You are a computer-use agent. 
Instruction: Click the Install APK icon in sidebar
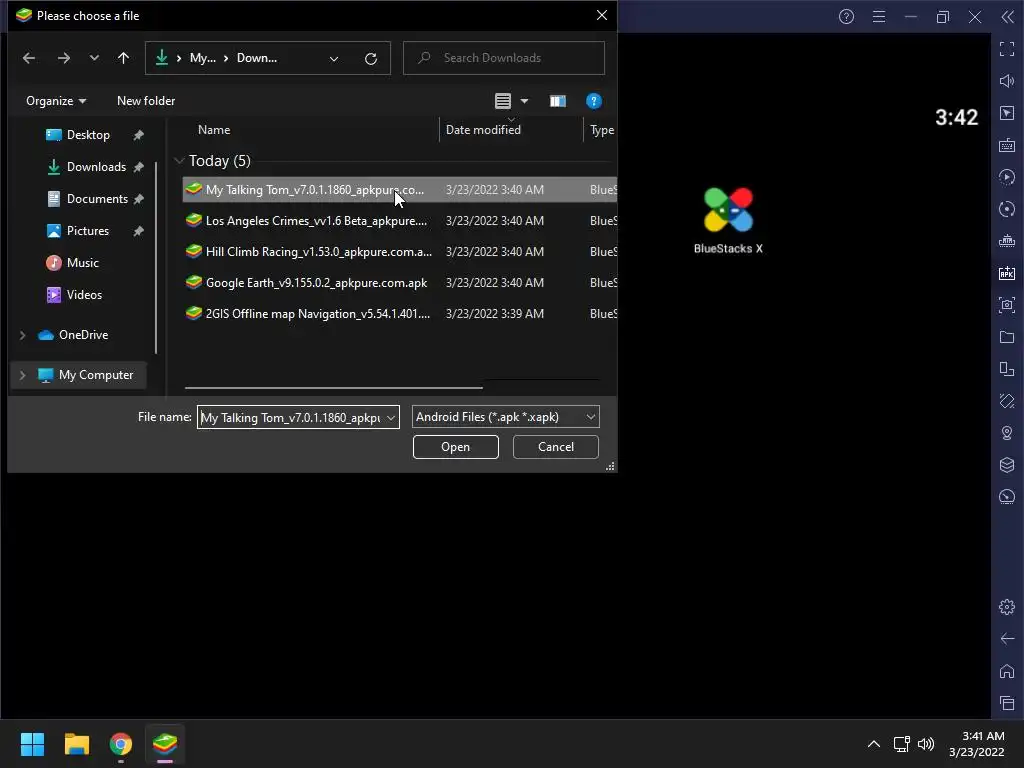(x=1006, y=273)
